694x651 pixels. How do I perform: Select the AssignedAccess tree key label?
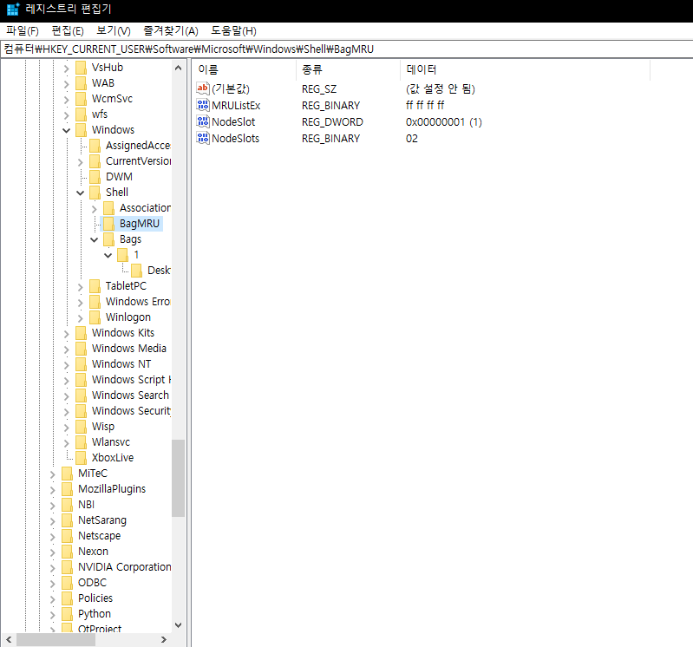click(138, 146)
